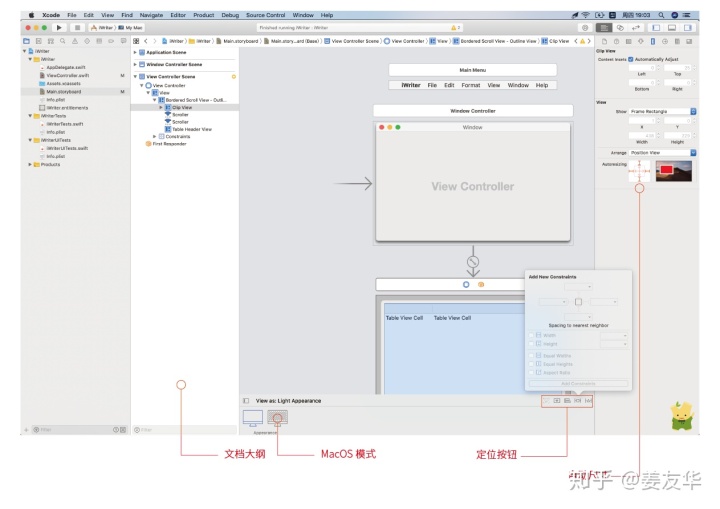Stop the running app with Stop button

tap(77, 28)
